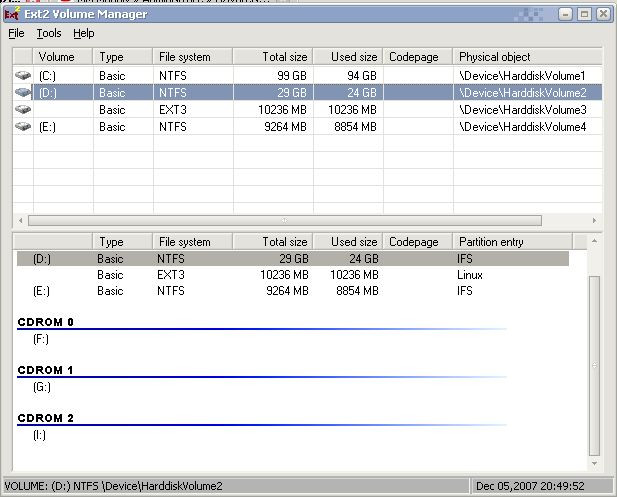Click the Type header in the top list
Viewport: 617px width, 497px height.
(x=123, y=57)
